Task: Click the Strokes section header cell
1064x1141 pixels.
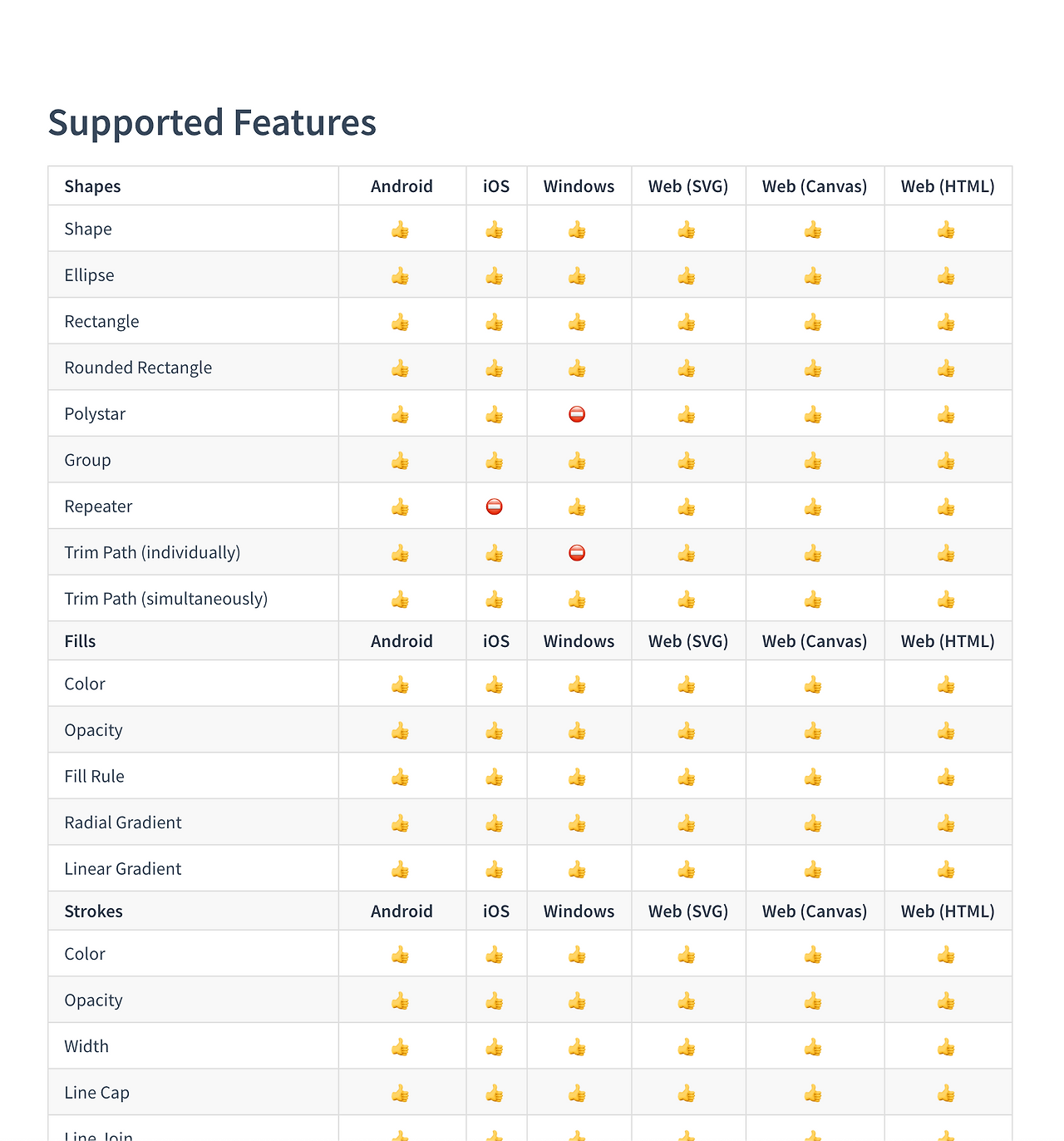Action: pyautogui.click(x=93, y=911)
